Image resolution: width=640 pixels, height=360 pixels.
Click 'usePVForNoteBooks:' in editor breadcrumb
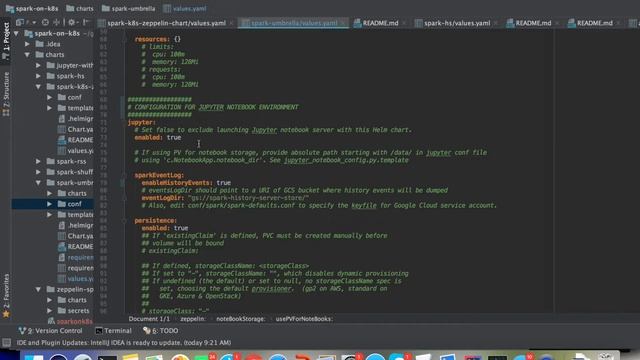click(304, 319)
